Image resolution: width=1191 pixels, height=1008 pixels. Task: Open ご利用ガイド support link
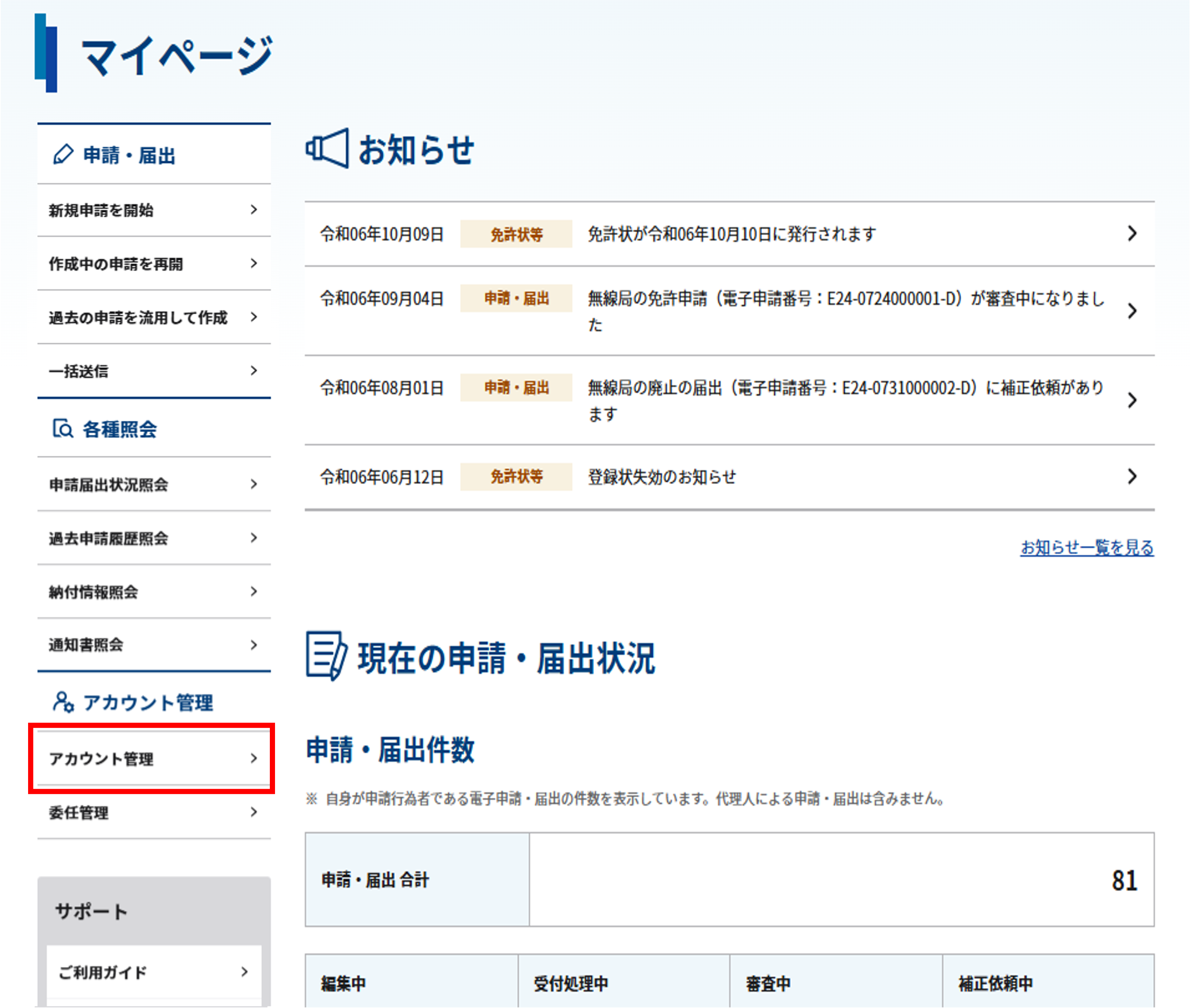click(x=154, y=971)
